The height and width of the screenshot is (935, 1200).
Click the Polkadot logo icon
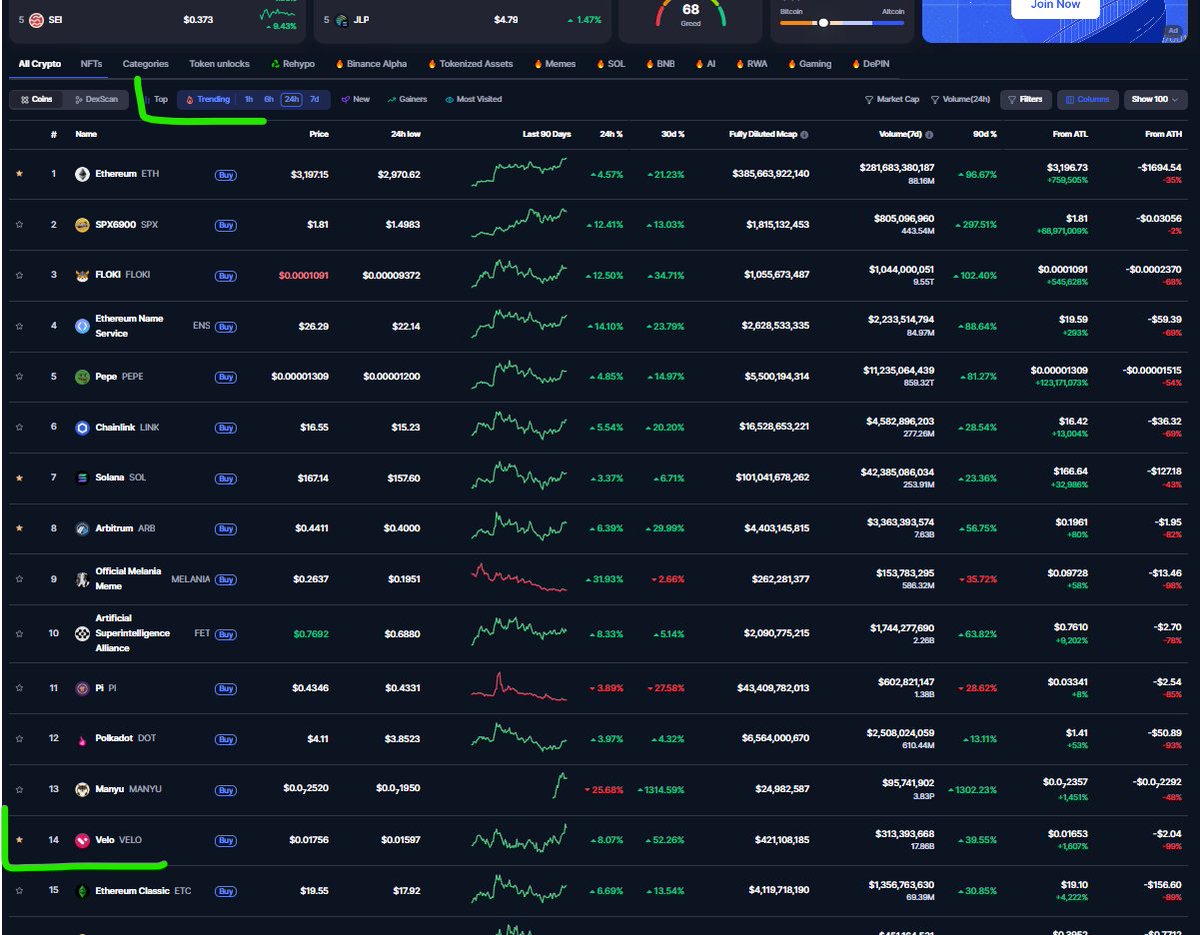(x=82, y=739)
